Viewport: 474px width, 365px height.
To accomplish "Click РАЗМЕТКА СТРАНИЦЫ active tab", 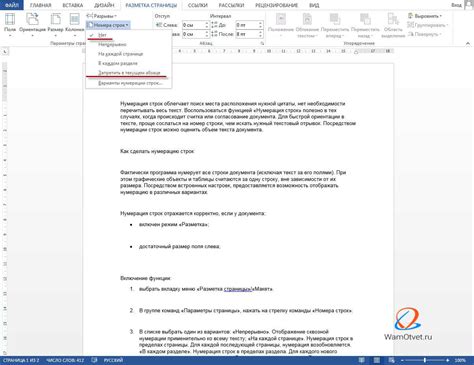I will click(151, 5).
